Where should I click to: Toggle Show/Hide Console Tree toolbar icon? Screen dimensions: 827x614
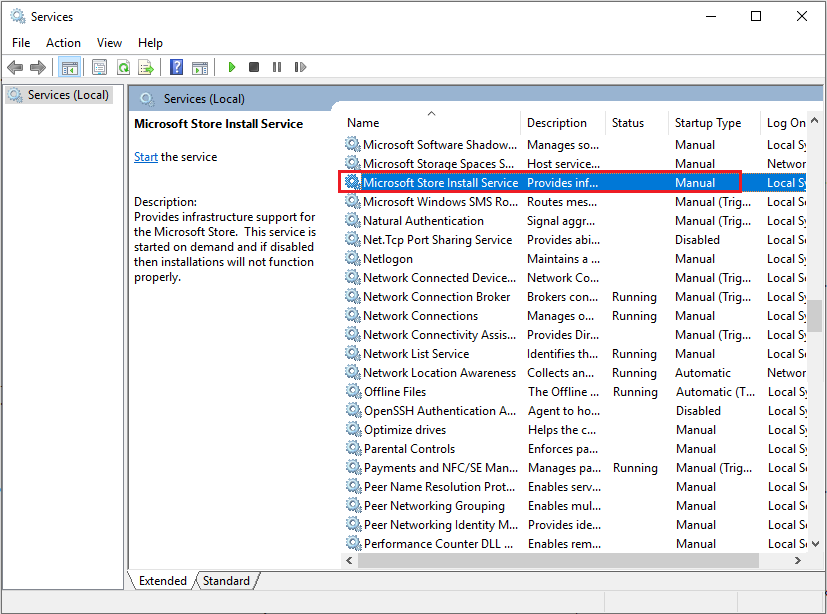pos(69,67)
